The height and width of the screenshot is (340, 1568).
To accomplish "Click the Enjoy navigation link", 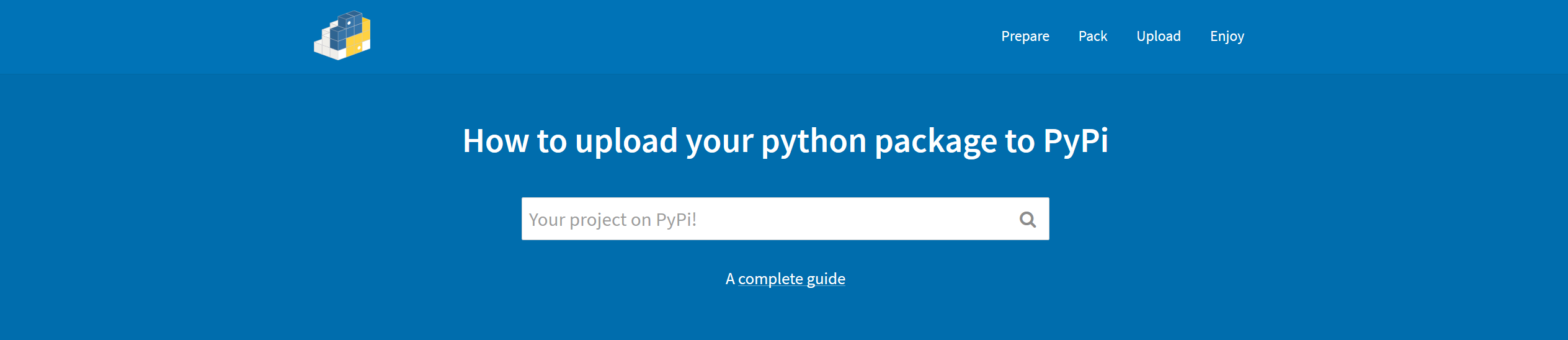I will [1226, 36].
